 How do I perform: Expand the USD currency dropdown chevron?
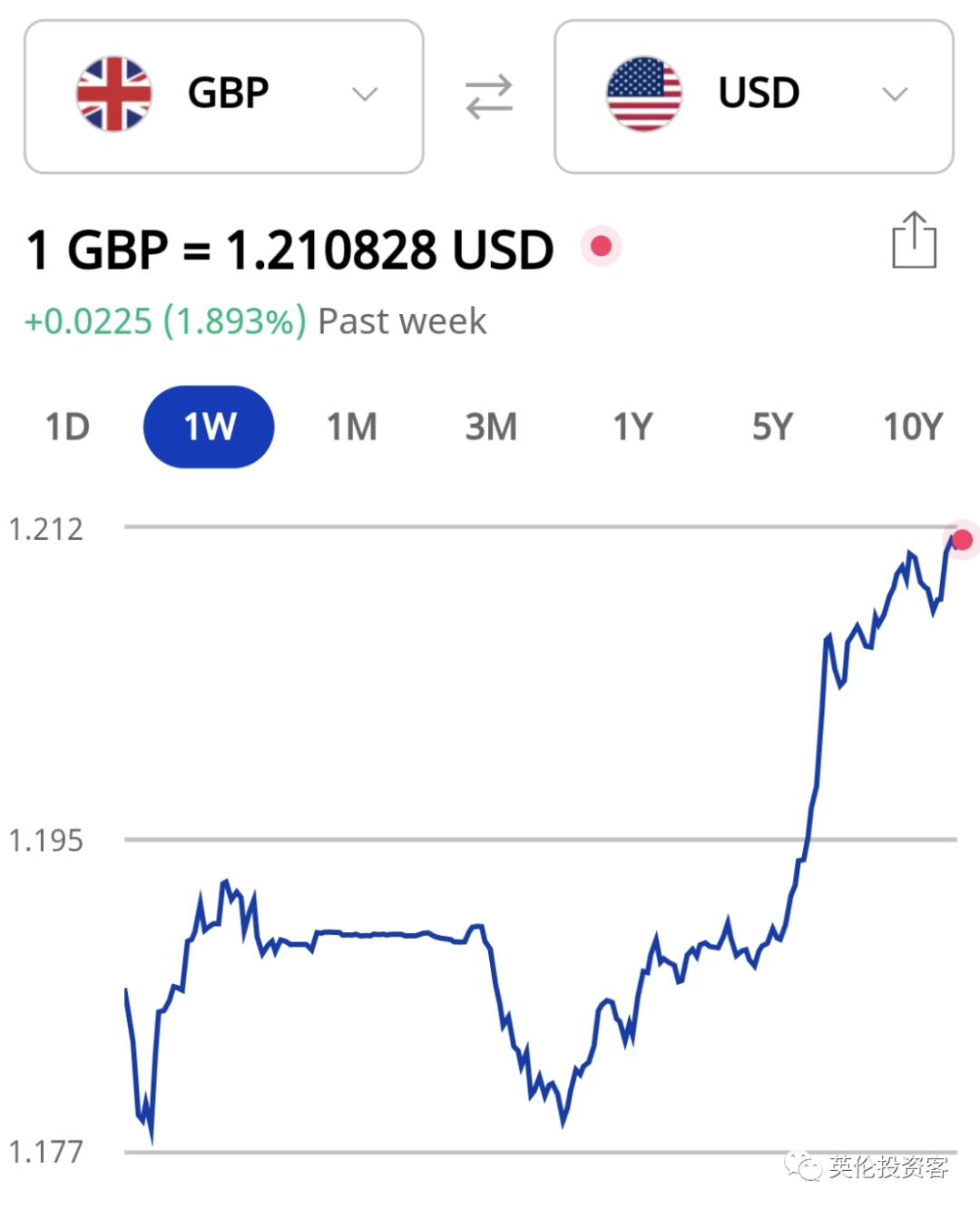point(895,94)
